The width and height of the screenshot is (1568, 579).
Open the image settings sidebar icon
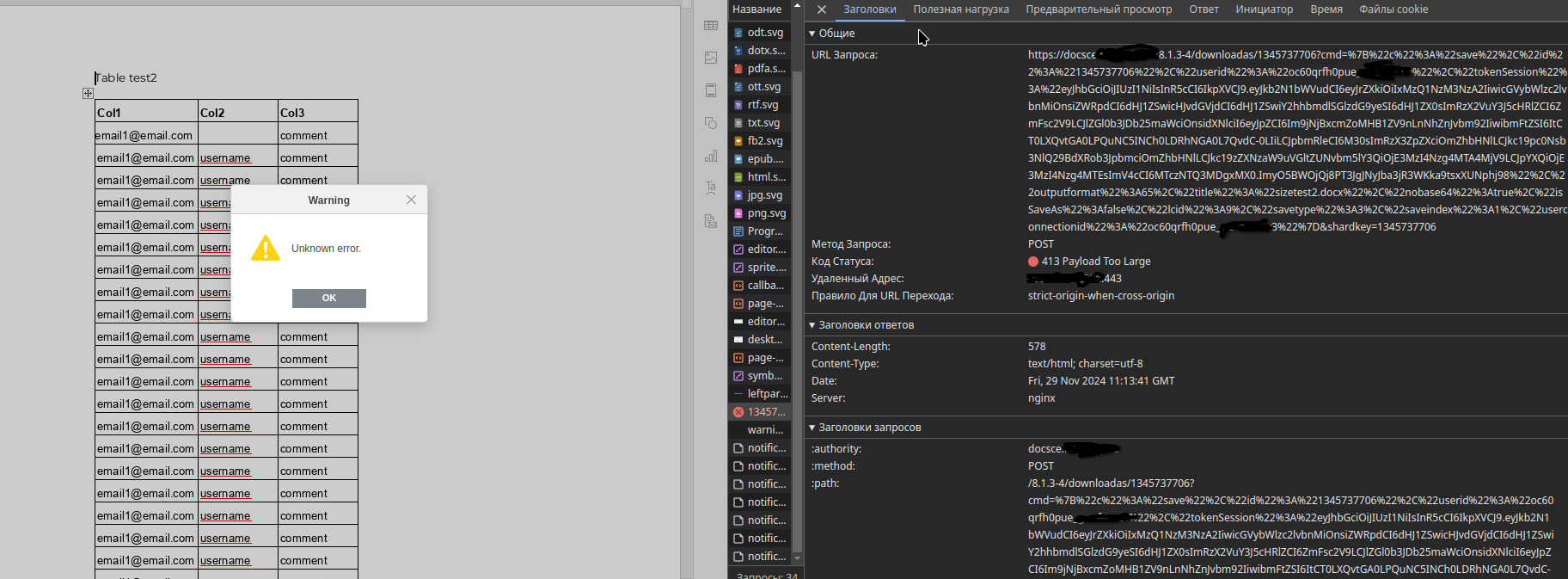coord(711,58)
